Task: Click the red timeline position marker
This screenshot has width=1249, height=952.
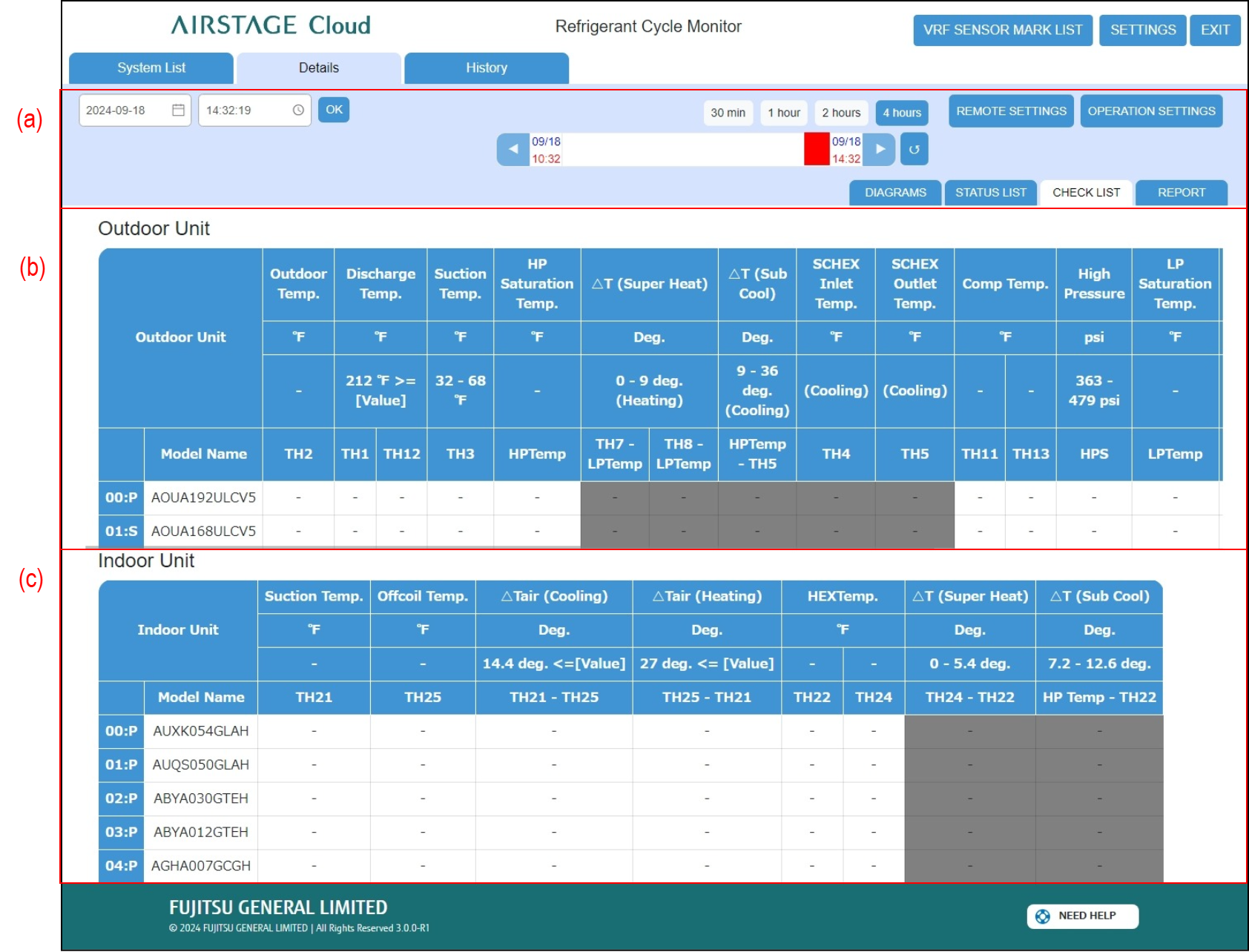Action: [817, 149]
